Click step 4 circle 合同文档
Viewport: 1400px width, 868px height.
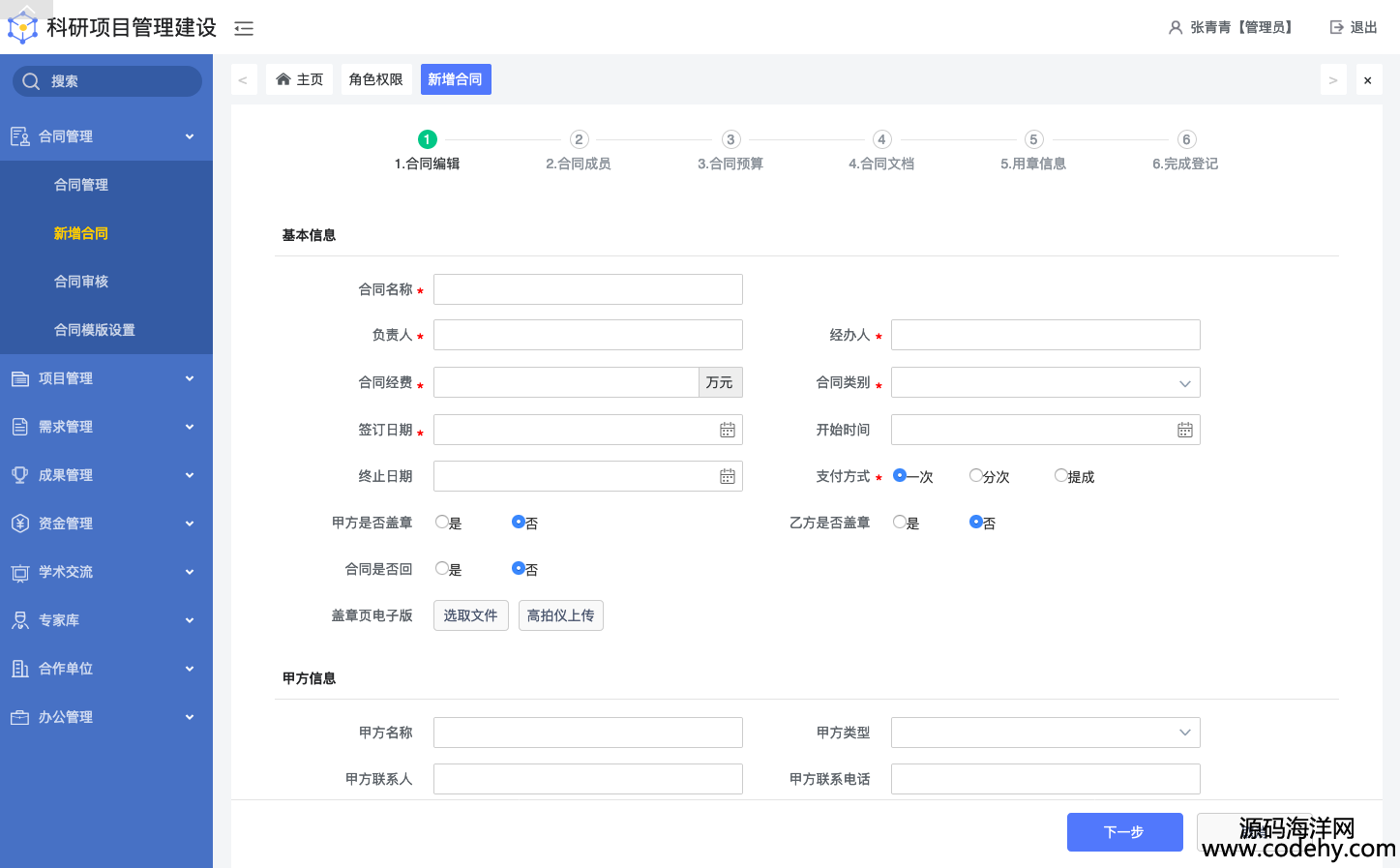coord(881,139)
